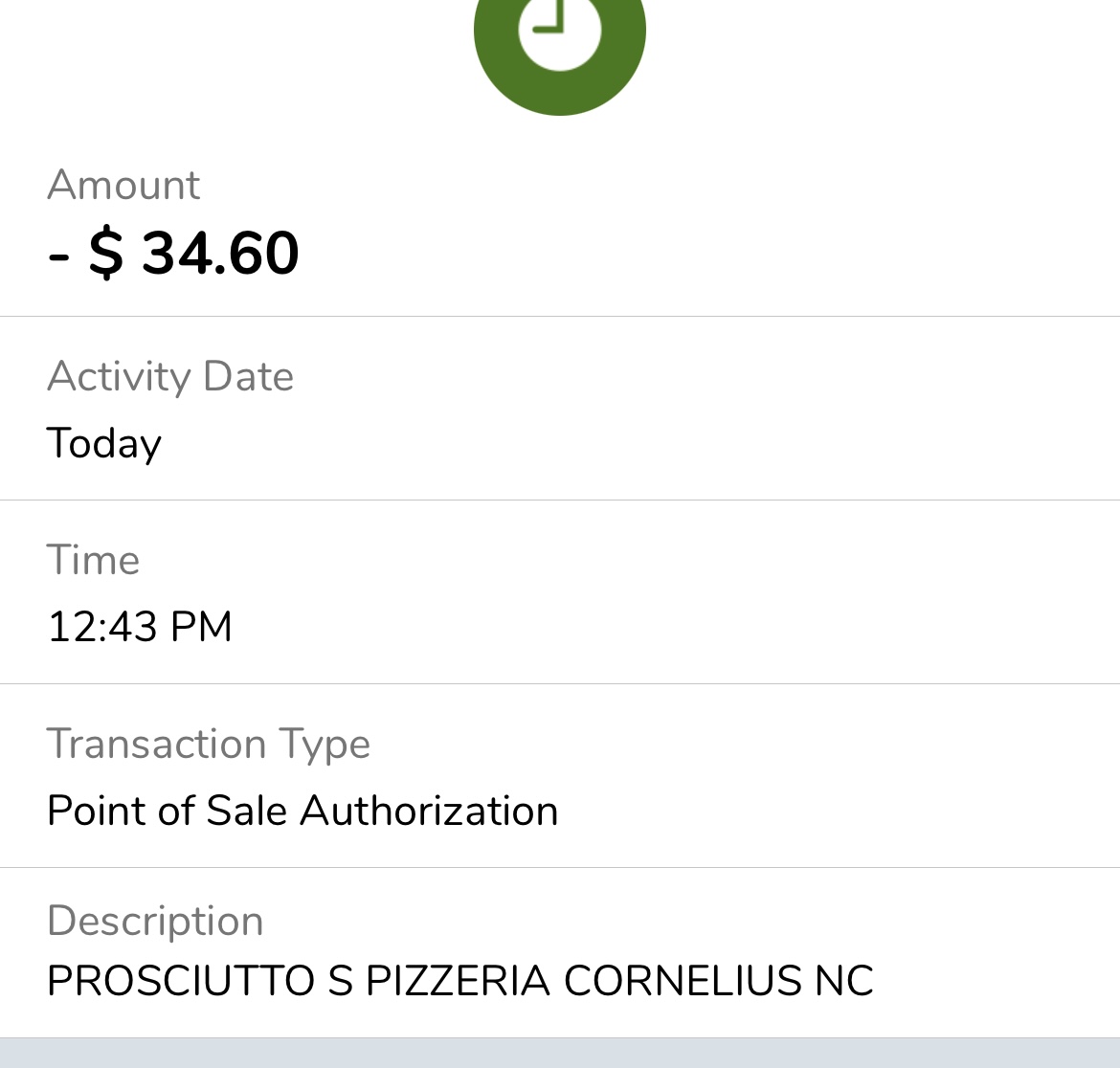The width and height of the screenshot is (1120, 1068).
Task: Click the single S in the description
Action: 341,981
